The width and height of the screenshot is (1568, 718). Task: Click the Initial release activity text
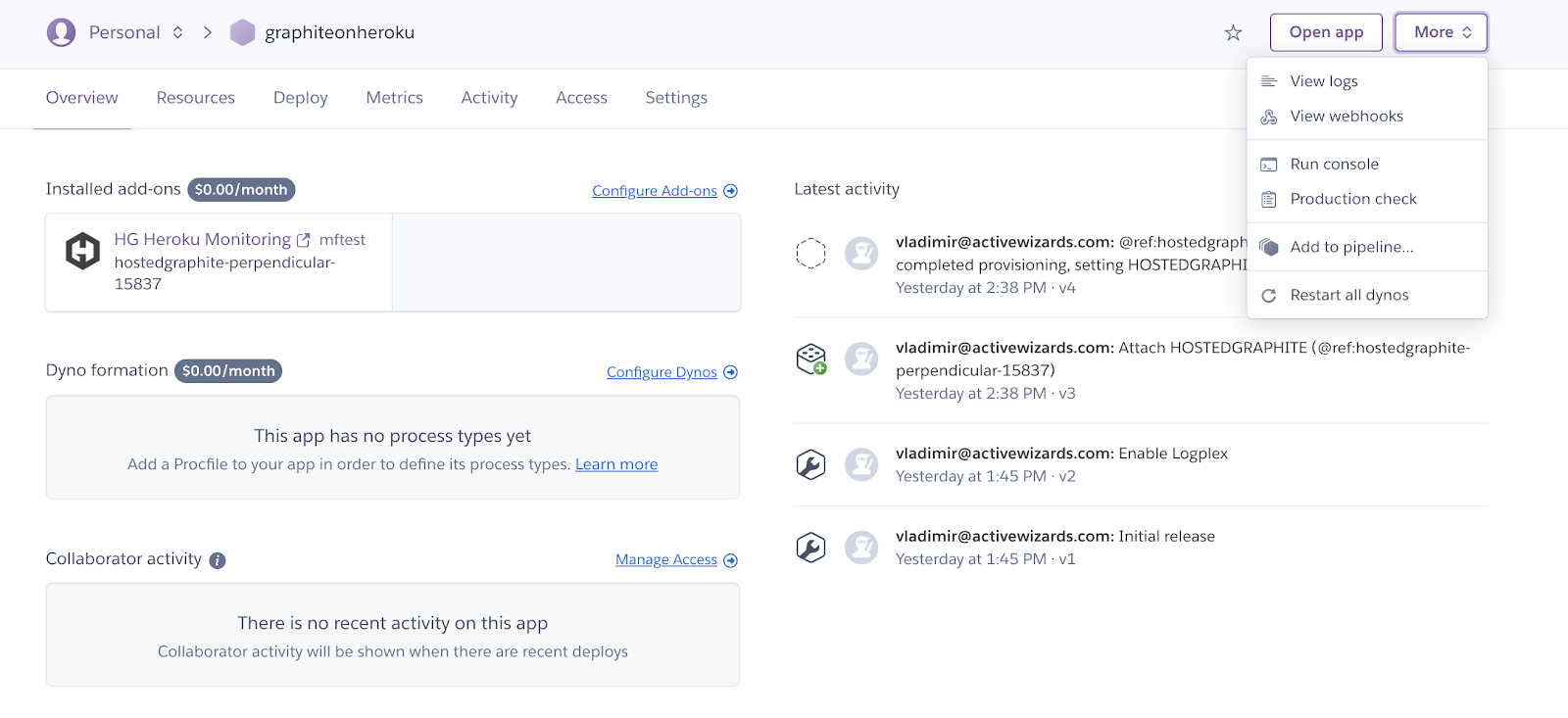tap(1167, 537)
